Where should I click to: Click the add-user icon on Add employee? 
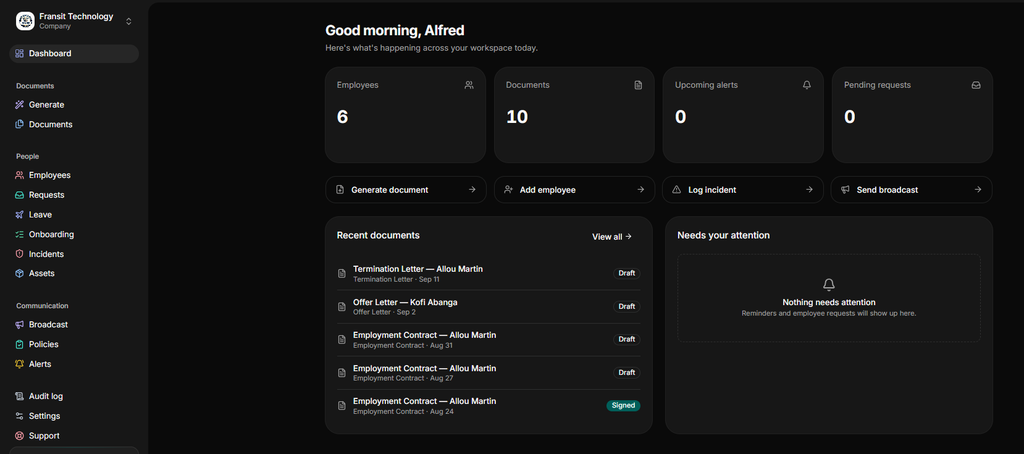pos(508,189)
